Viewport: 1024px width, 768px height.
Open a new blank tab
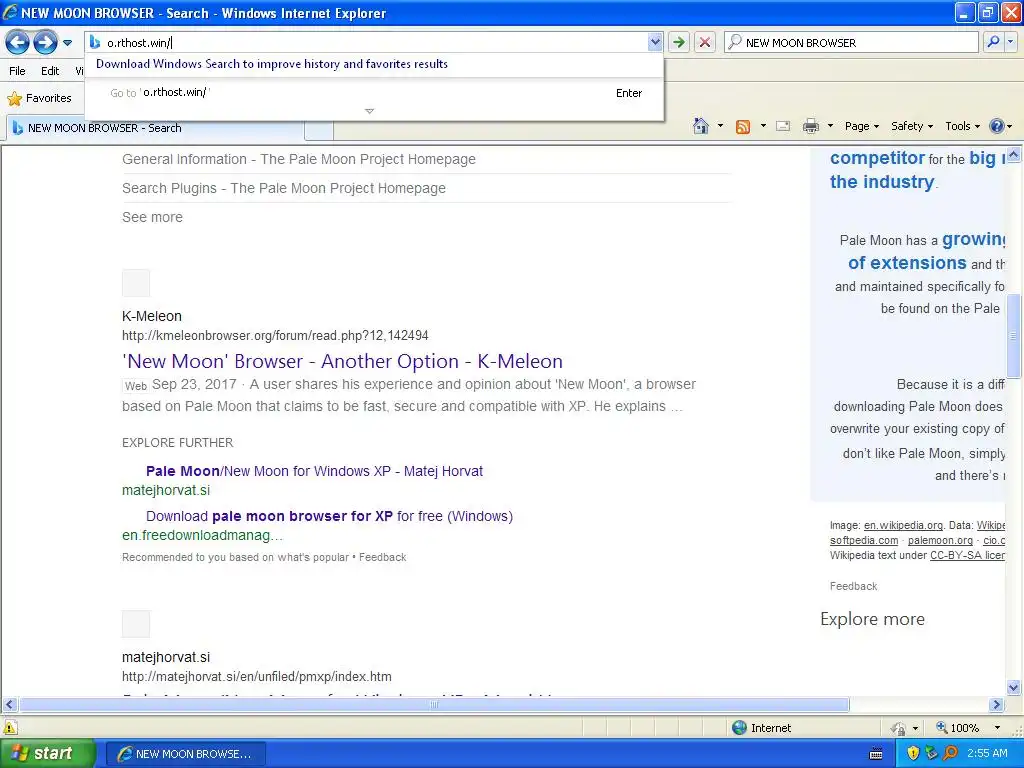319,129
